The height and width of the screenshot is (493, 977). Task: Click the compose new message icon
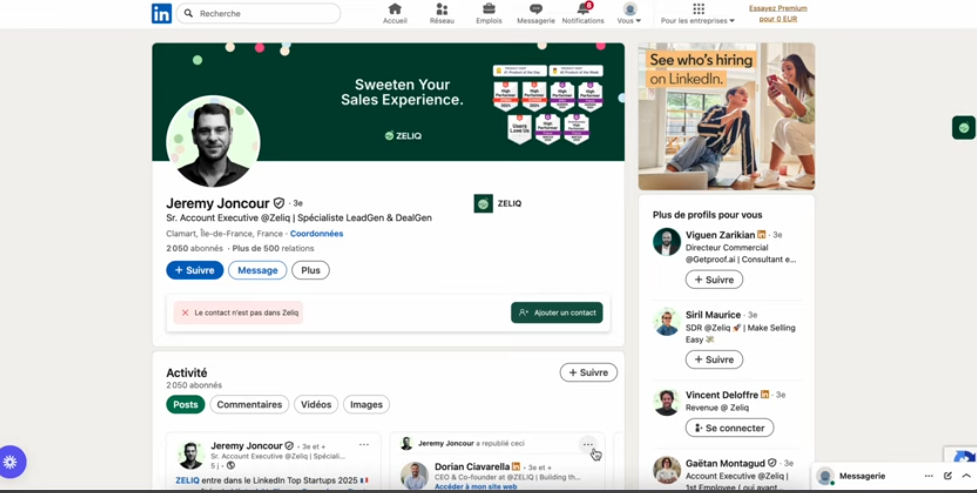[948, 476]
